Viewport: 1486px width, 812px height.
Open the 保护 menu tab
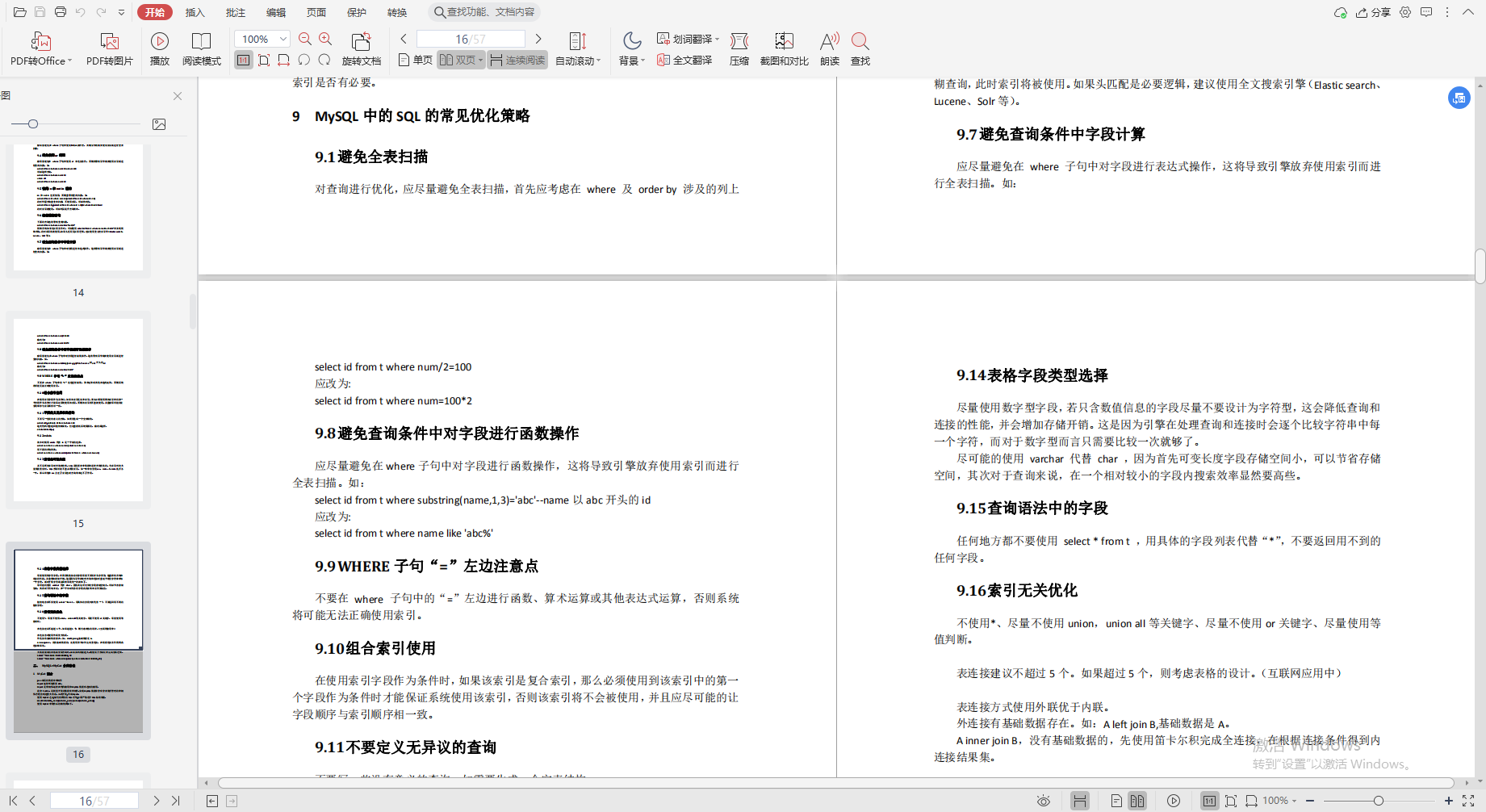point(356,12)
